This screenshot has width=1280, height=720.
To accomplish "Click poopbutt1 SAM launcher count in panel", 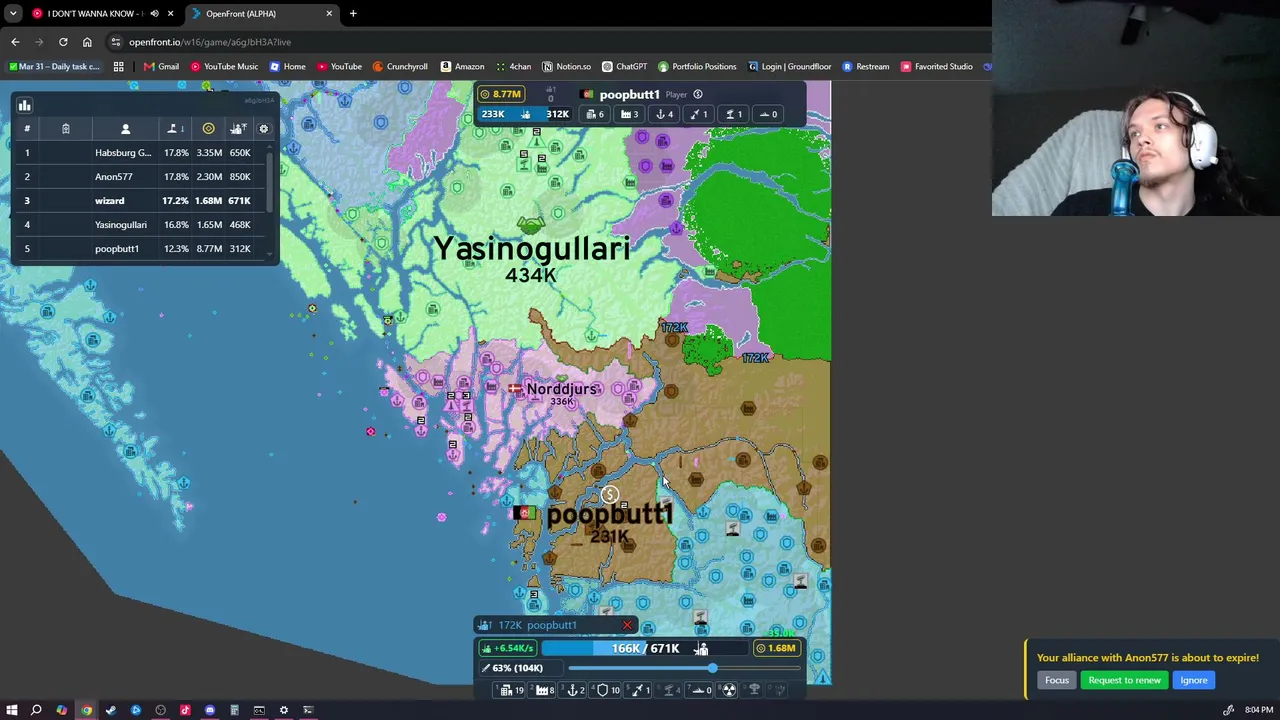I will tap(733, 114).
